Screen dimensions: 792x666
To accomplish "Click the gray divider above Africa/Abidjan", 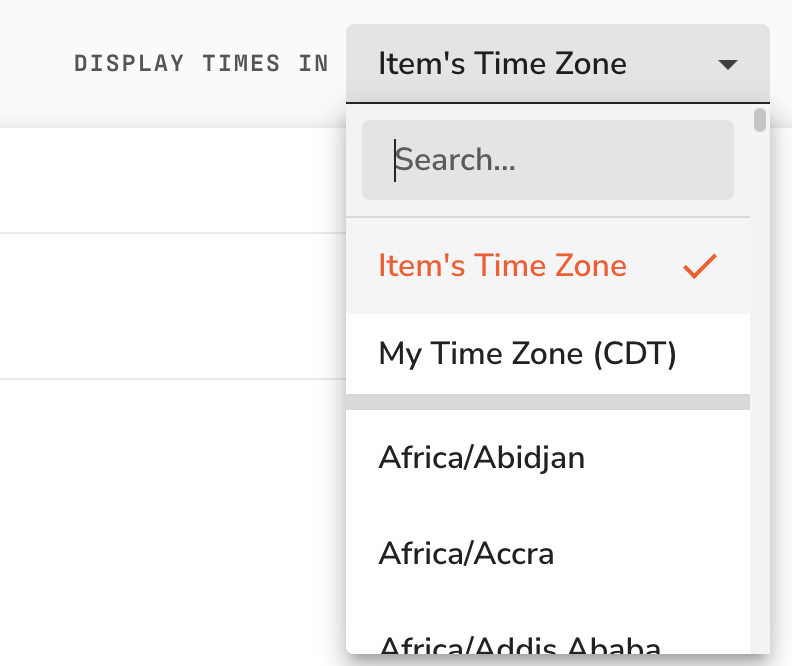I will (548, 402).
